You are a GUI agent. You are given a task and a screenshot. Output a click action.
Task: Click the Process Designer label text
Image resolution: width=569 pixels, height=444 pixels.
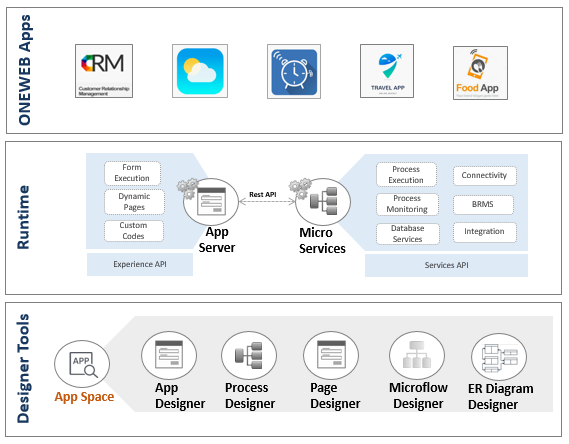pyautogui.click(x=250, y=396)
